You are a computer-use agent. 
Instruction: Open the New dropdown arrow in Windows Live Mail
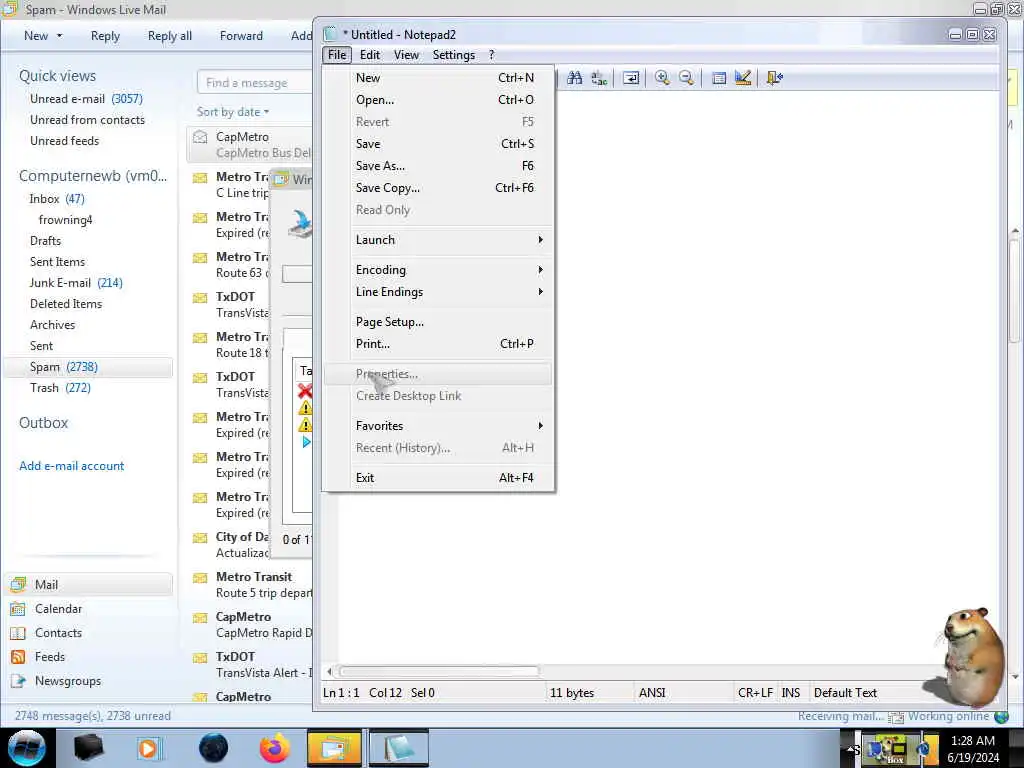click(x=59, y=36)
